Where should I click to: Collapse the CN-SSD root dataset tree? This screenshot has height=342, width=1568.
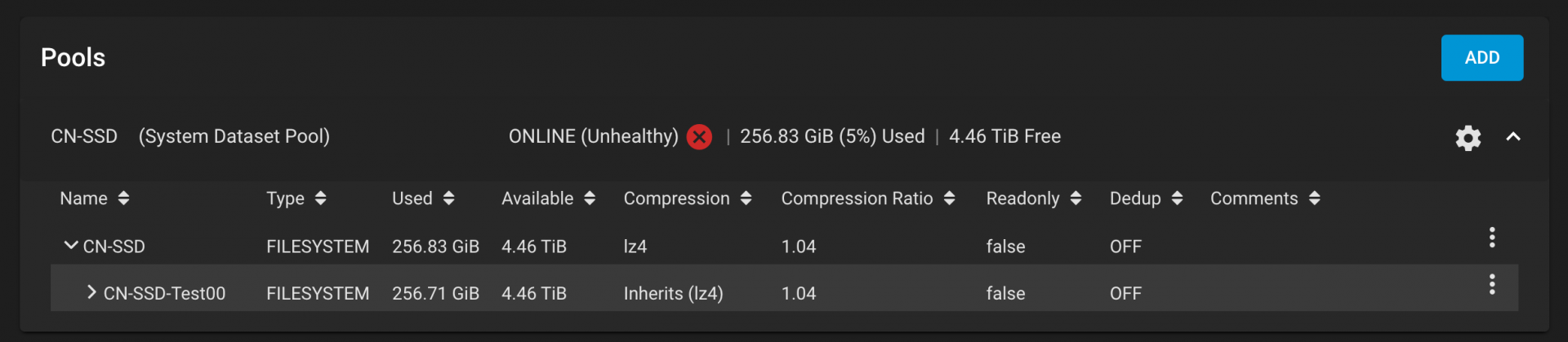coord(71,245)
